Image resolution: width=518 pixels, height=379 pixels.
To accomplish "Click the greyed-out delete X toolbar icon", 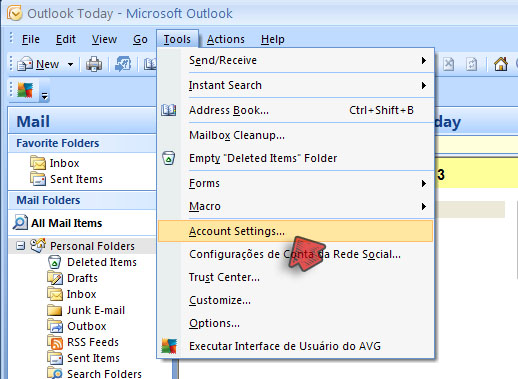I will (449, 64).
